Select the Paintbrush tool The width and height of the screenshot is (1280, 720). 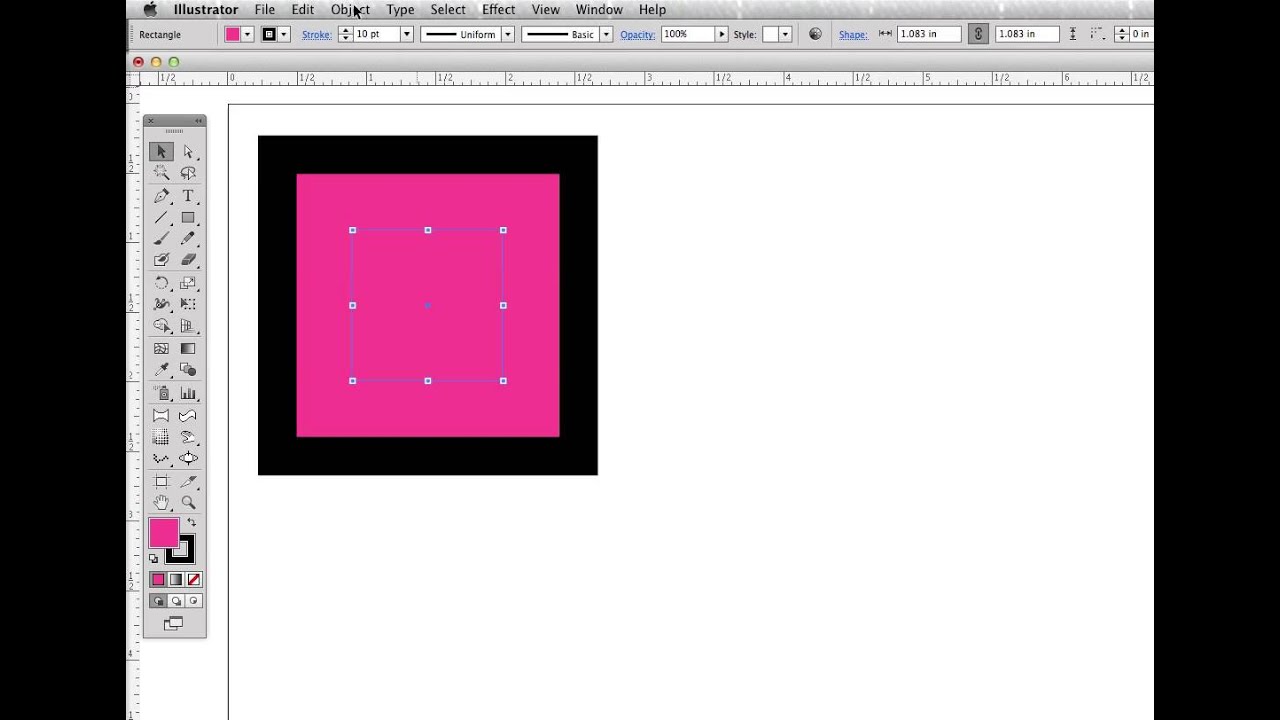tap(161, 239)
